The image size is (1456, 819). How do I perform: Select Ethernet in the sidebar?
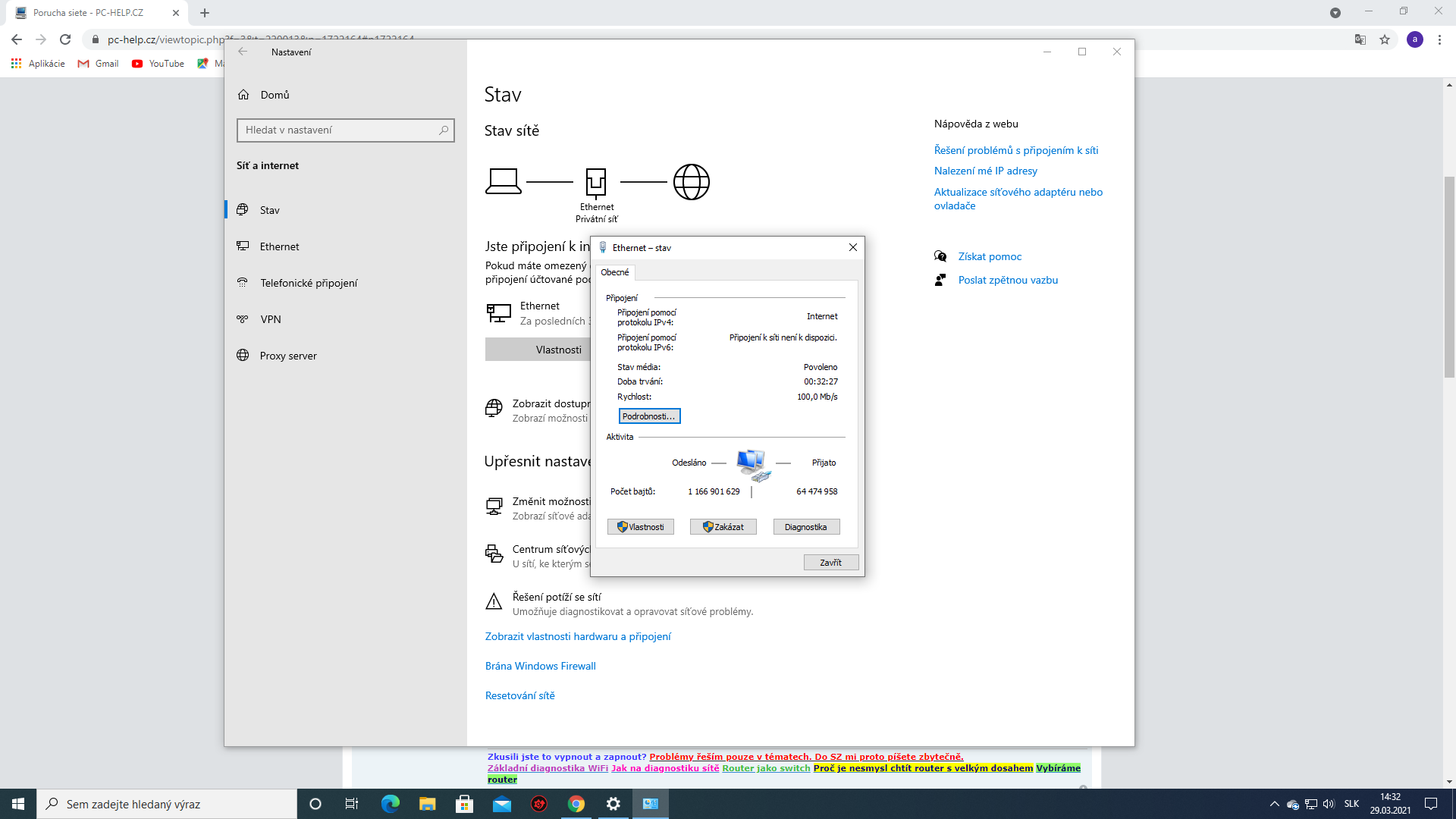[279, 246]
